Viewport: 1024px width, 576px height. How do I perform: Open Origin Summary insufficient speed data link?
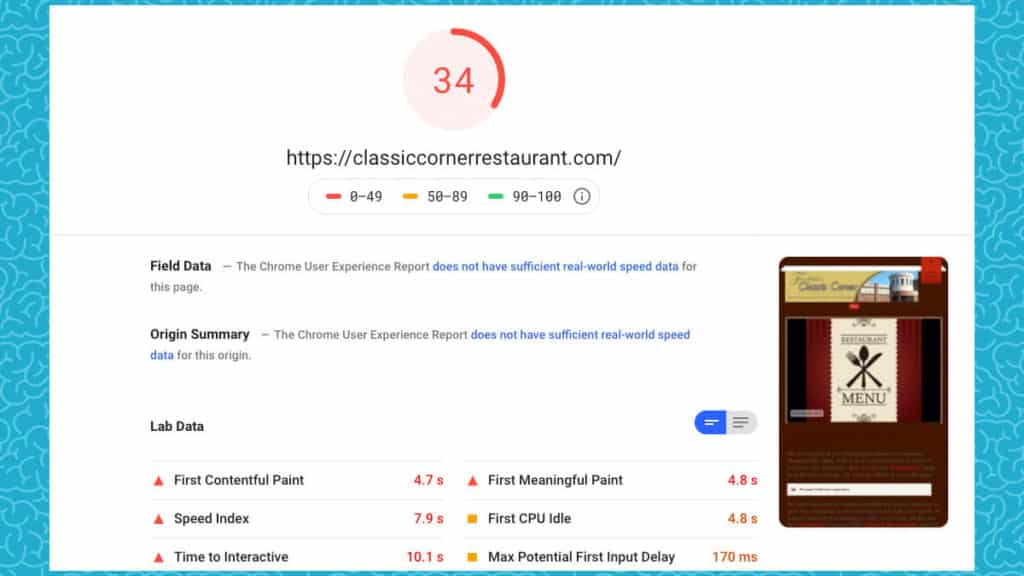(580, 335)
